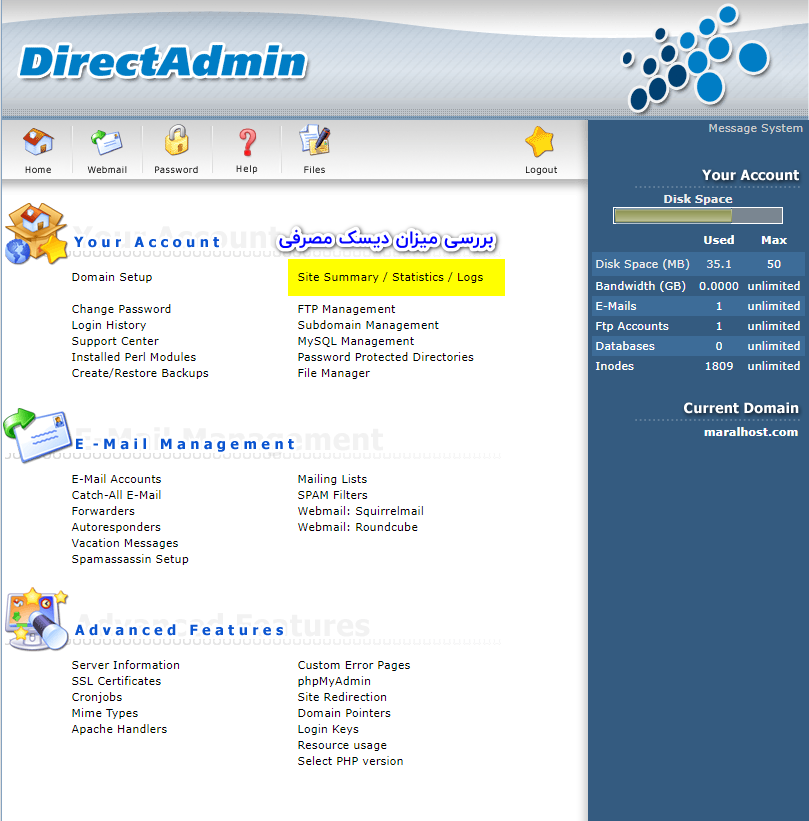Click the Logout label in toolbar
Image resolution: width=809 pixels, height=821 pixels.
click(x=541, y=170)
